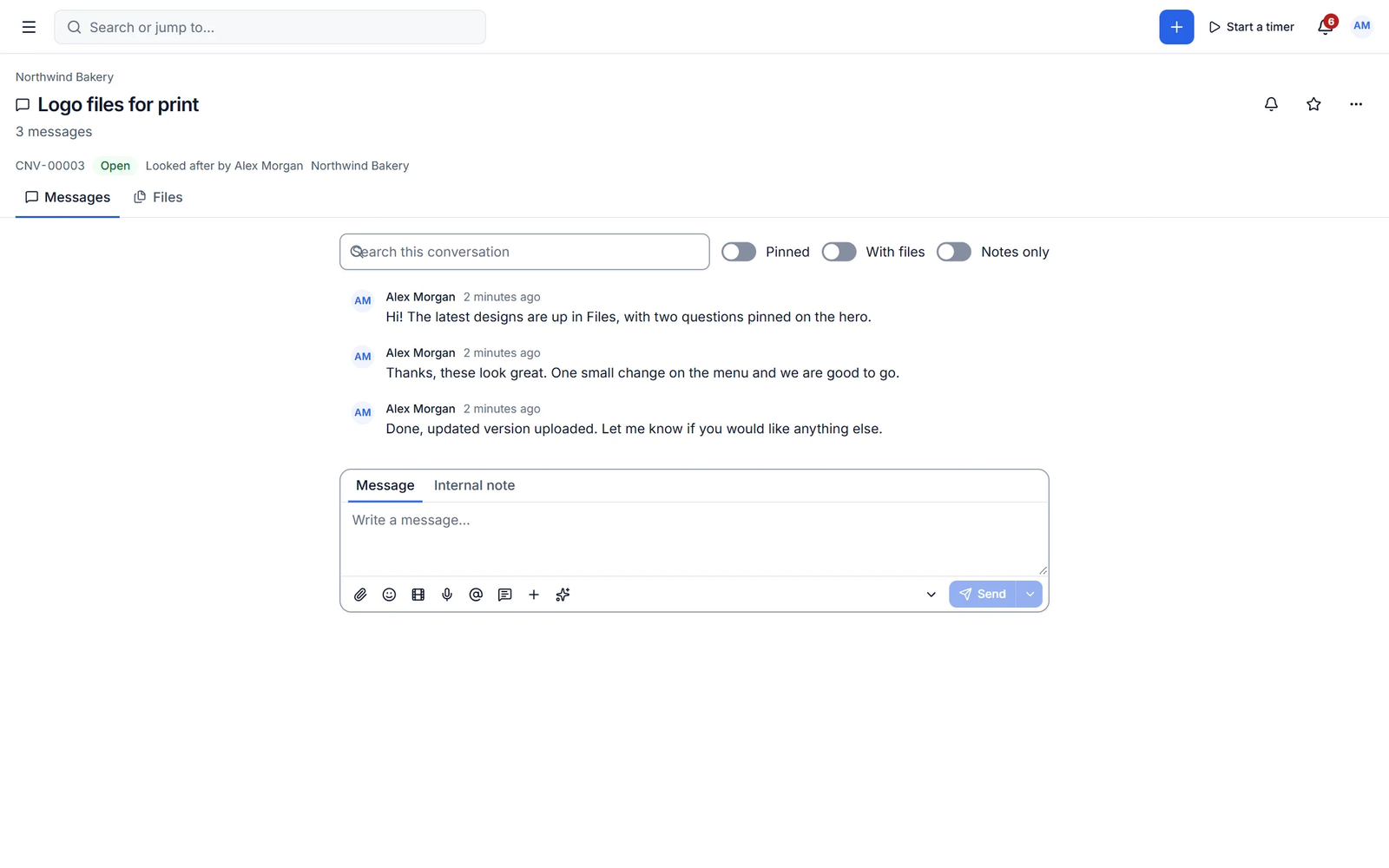This screenshot has width=1389, height=868.
Task: Click the blue plus create button
Action: point(1176,27)
